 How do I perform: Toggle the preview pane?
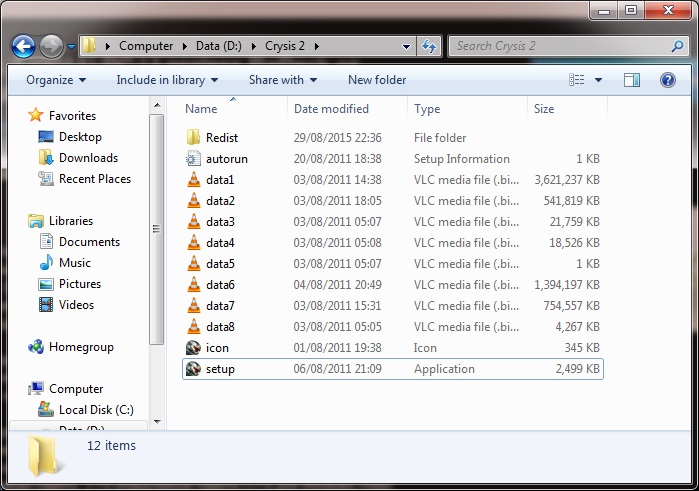click(632, 80)
